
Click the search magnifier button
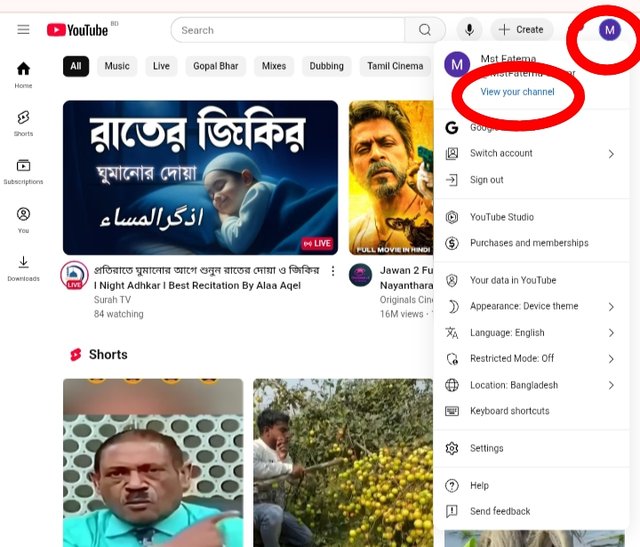[x=424, y=30]
